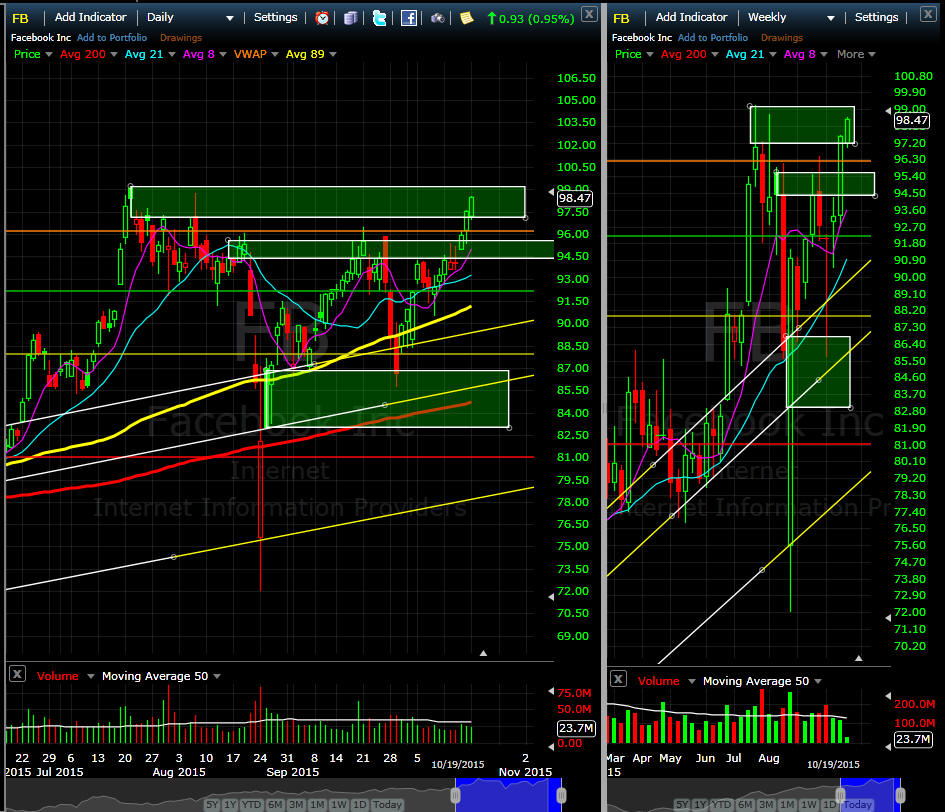Select the 1D range button in daily chart
Viewport: 945px width, 812px height.
360,804
